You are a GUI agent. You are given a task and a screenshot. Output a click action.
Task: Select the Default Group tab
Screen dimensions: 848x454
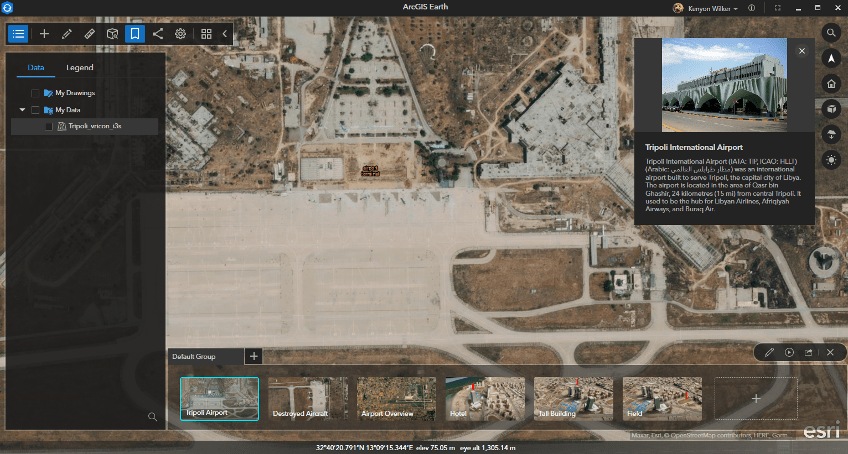206,357
